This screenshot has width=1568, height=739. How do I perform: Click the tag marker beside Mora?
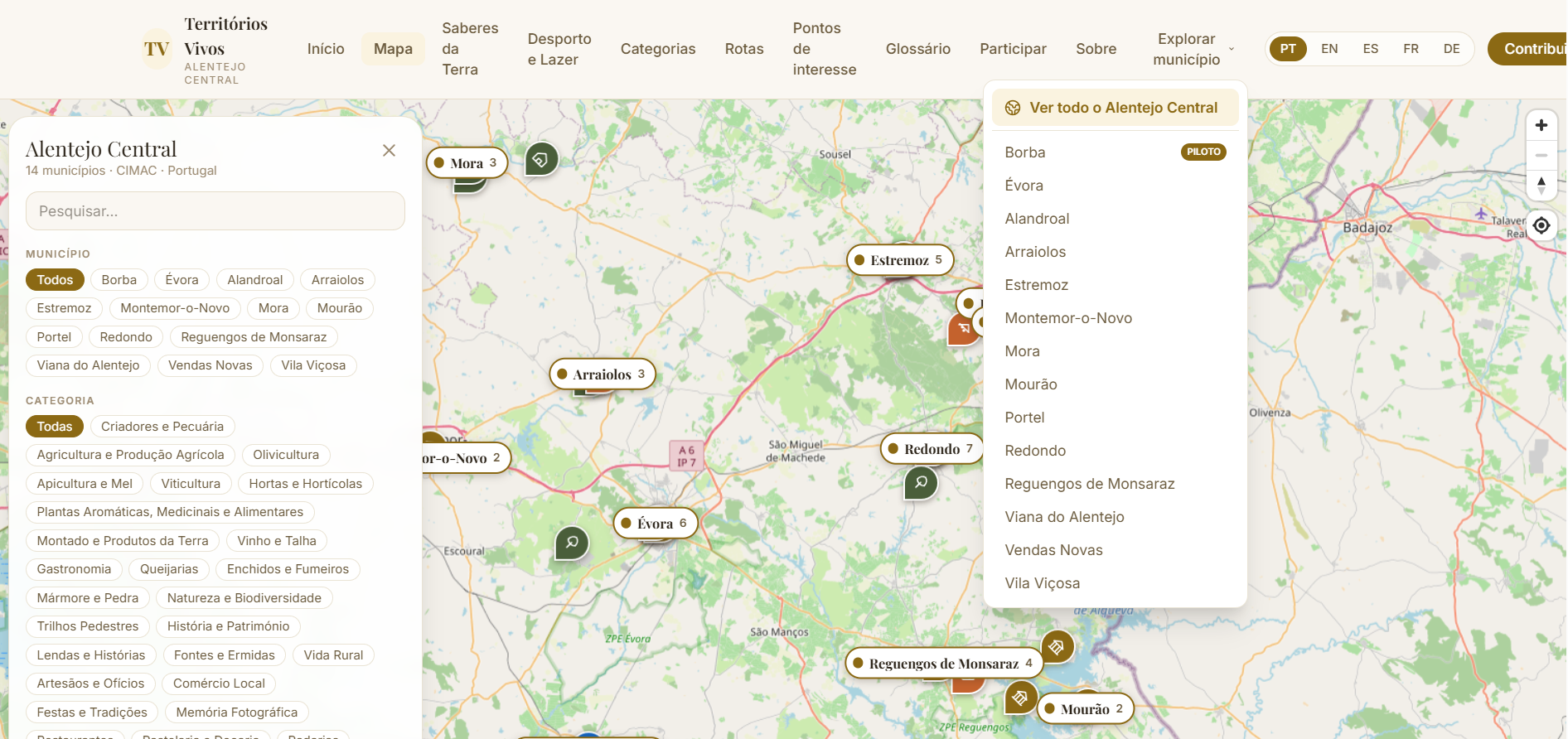click(x=541, y=159)
